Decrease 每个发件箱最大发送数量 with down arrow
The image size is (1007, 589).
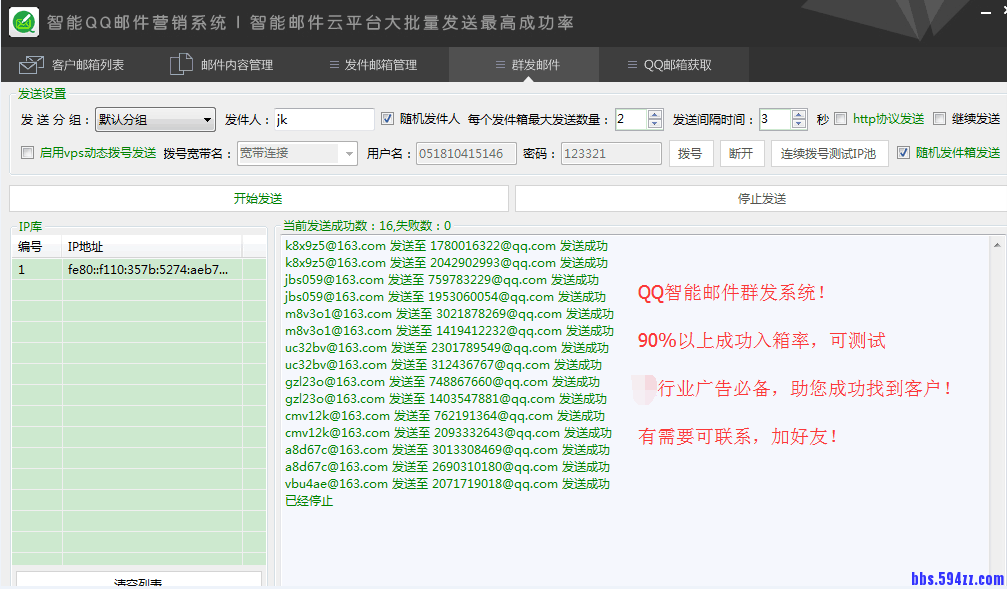tap(654, 124)
